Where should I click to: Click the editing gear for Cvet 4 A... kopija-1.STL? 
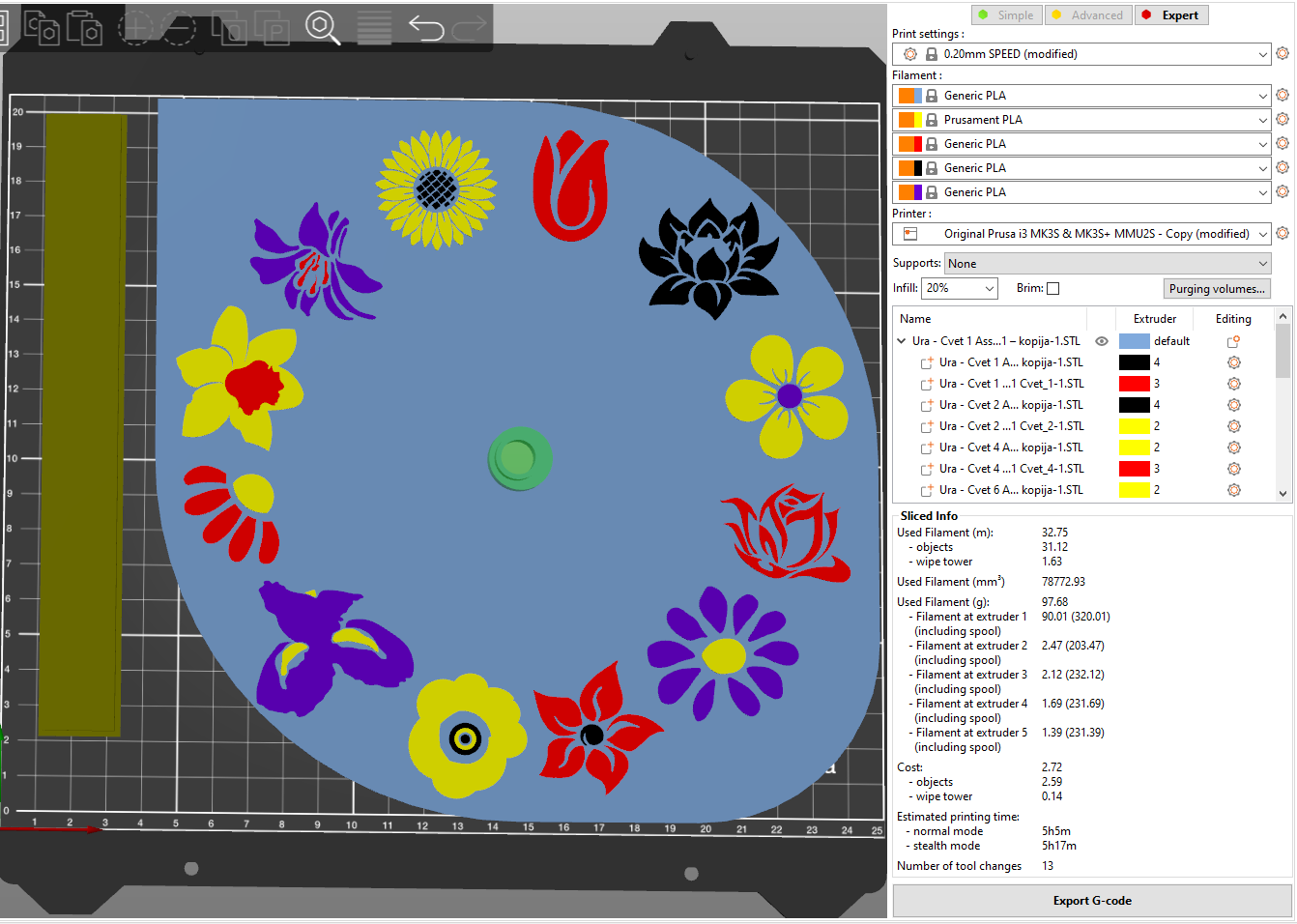pyautogui.click(x=1234, y=448)
